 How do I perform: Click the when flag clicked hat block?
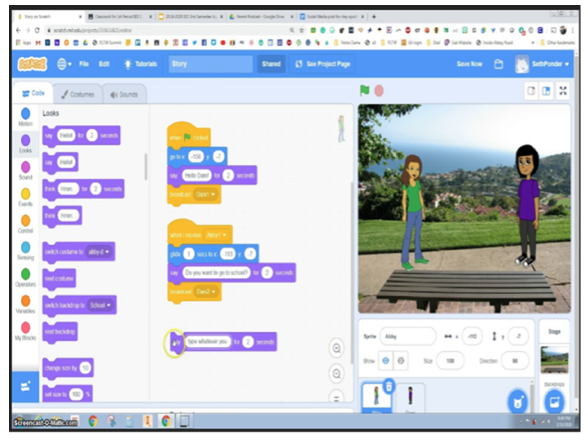(x=189, y=135)
